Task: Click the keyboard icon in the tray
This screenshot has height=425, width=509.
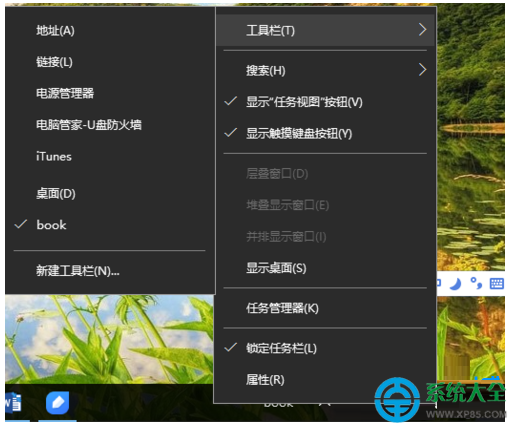Action: (496, 284)
